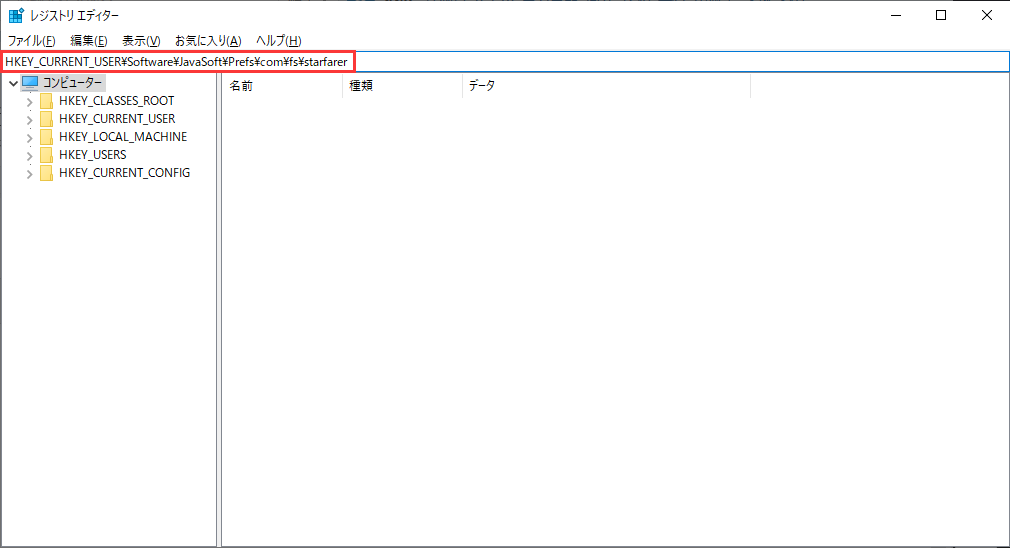
Task: Click the コンピューター computer icon in tree
Action: [x=30, y=83]
